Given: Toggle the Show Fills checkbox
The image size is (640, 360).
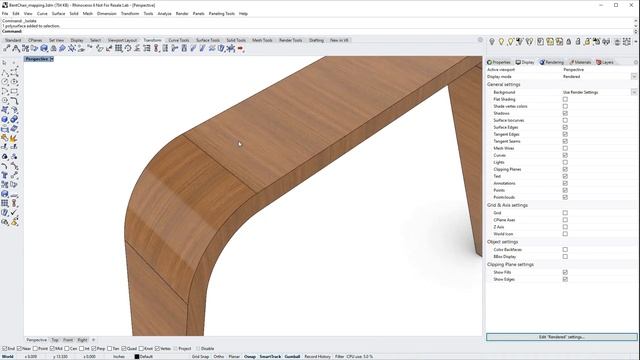Looking at the screenshot, I should 565,272.
